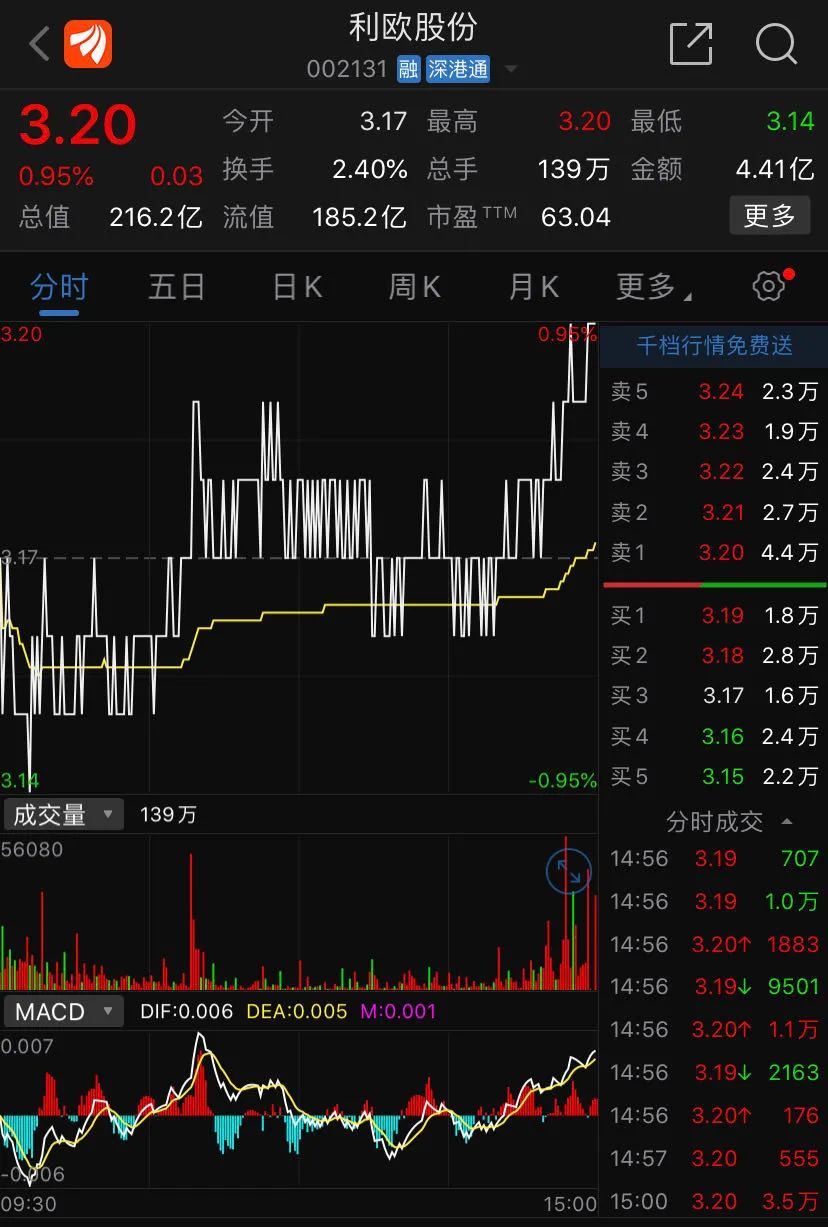Open chart settings gear icon
The image size is (828, 1227).
click(768, 287)
